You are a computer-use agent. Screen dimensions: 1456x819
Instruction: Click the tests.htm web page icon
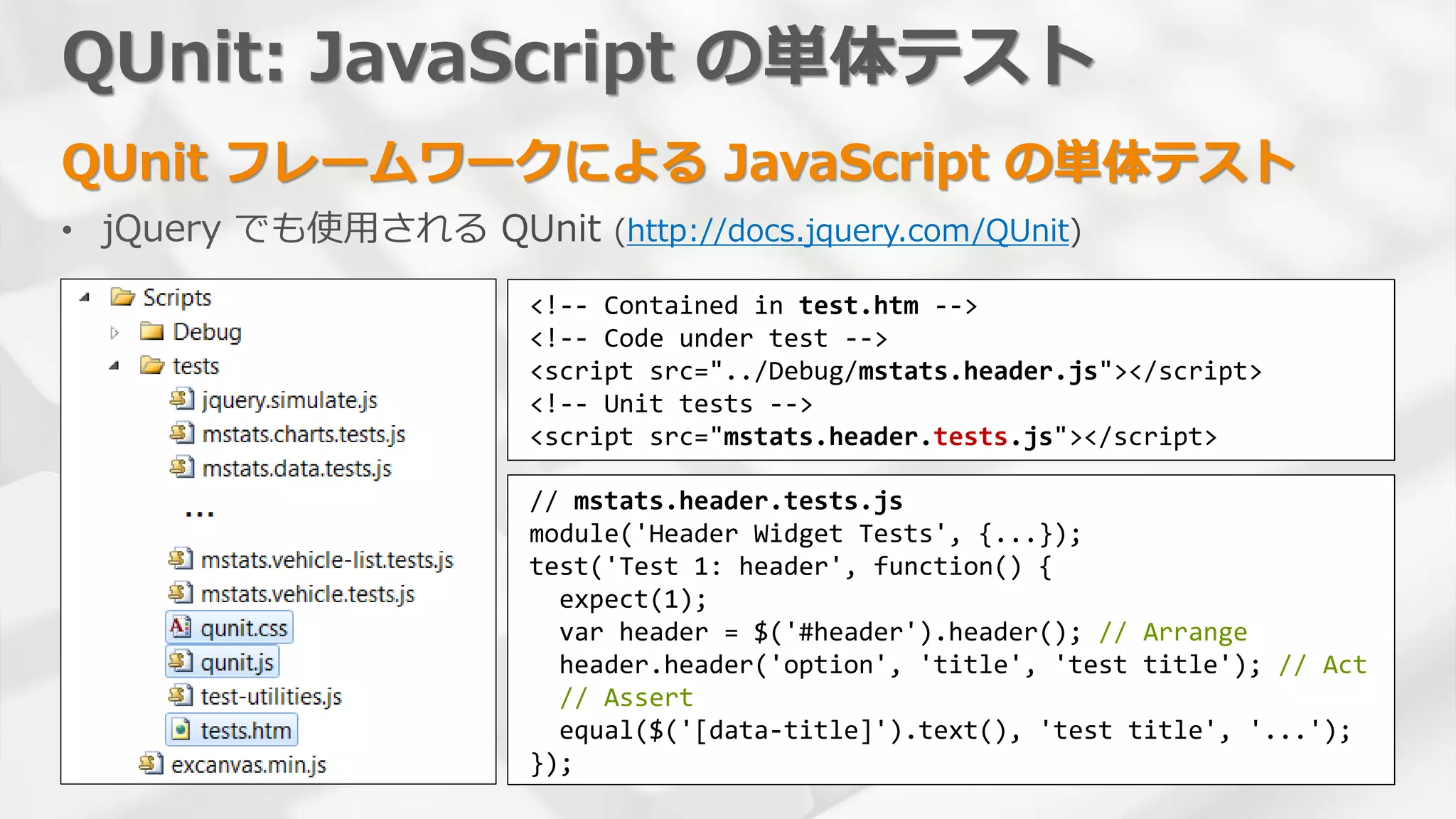coord(181,729)
